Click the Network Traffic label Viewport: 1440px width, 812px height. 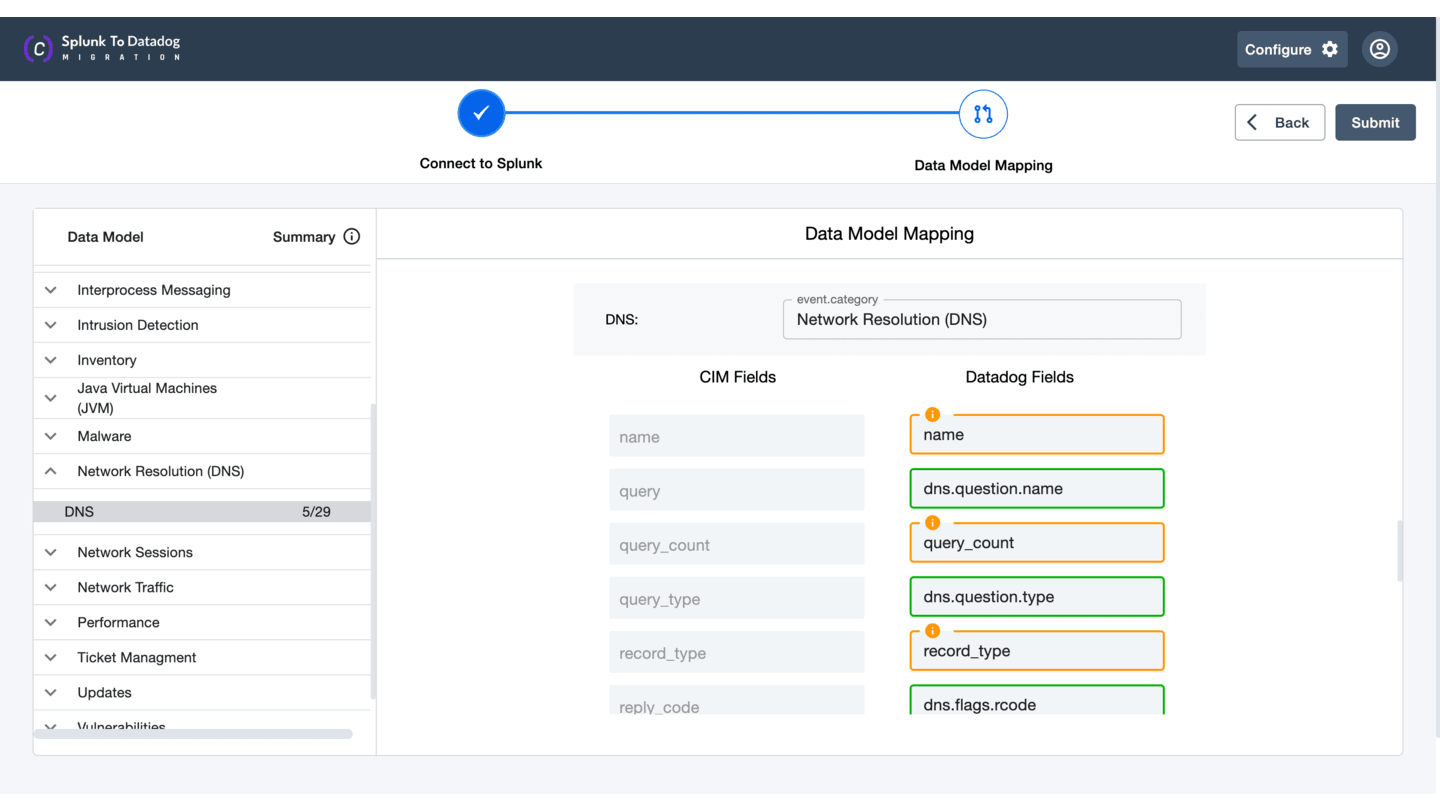coord(126,587)
